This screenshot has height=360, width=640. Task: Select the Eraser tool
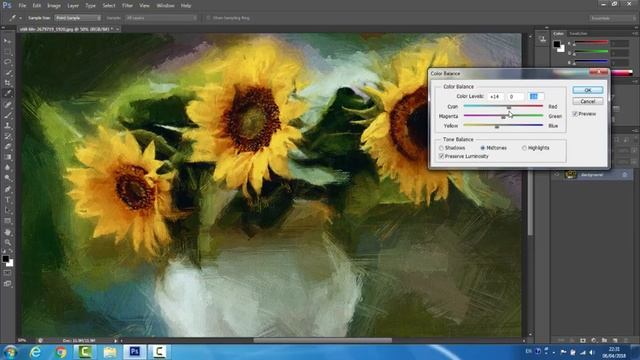coord(8,147)
